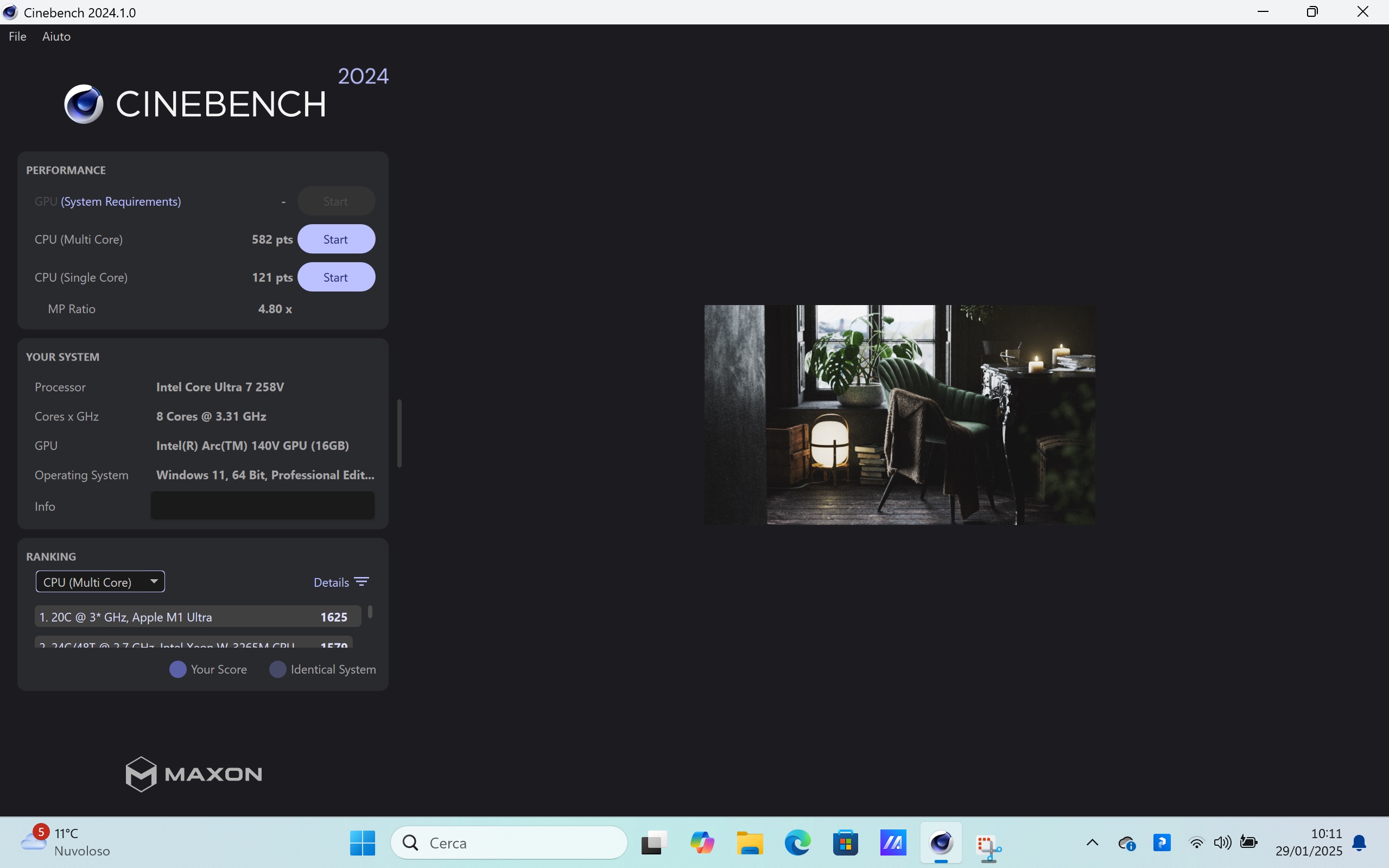This screenshot has width=1389, height=868.
Task: Open the Cinebench taskbar icon
Action: (941, 842)
